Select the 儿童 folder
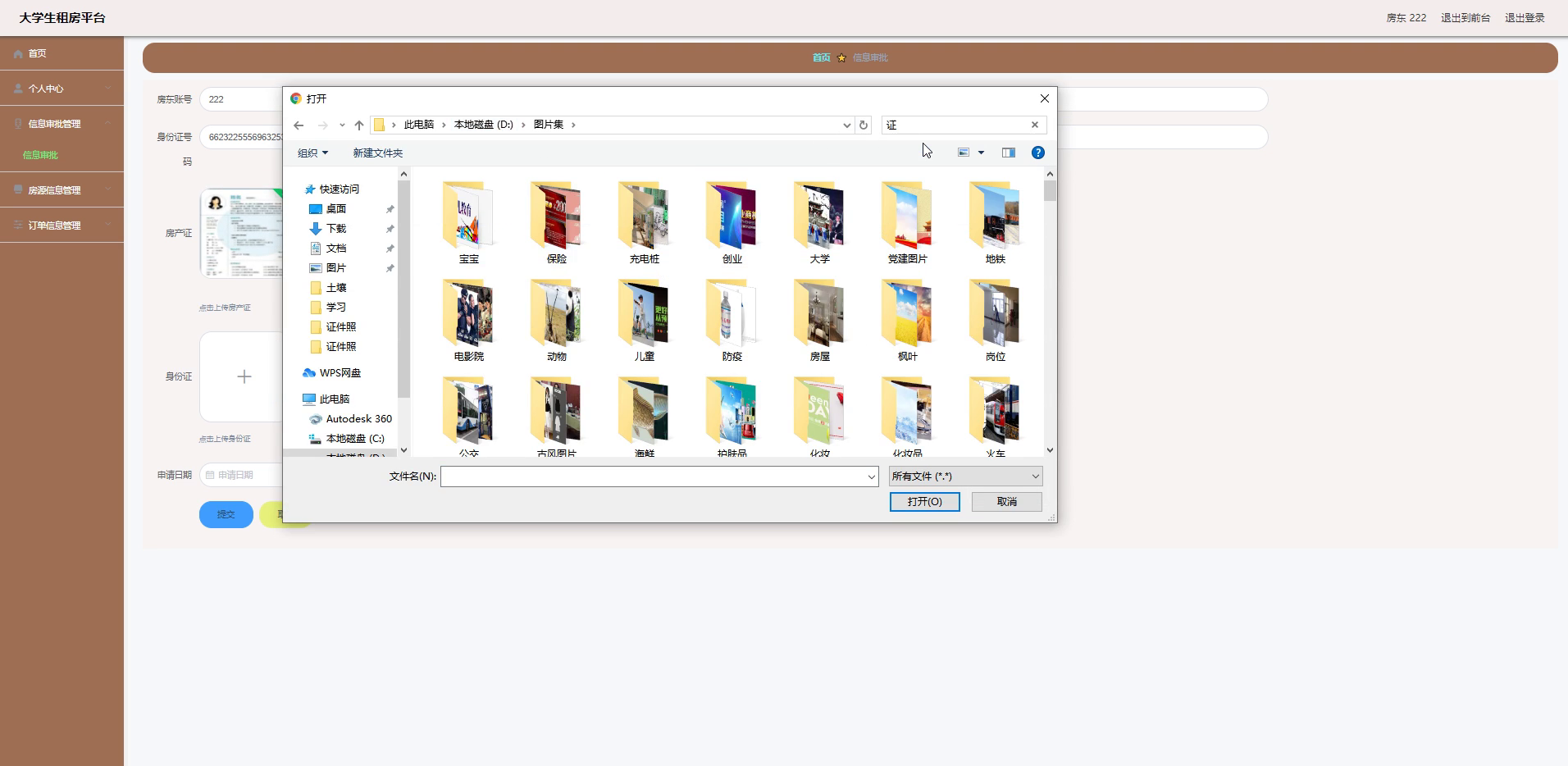This screenshot has width=1568, height=766. point(645,320)
